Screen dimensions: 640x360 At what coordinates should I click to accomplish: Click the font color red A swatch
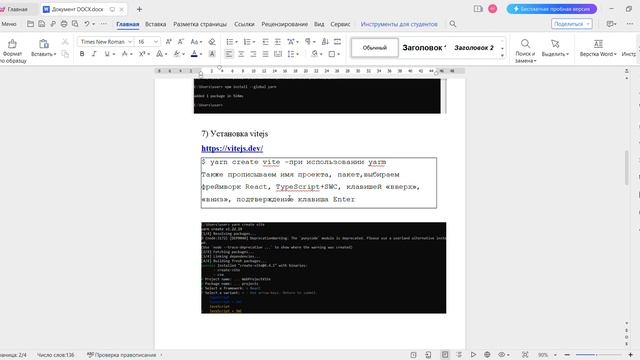click(x=194, y=54)
